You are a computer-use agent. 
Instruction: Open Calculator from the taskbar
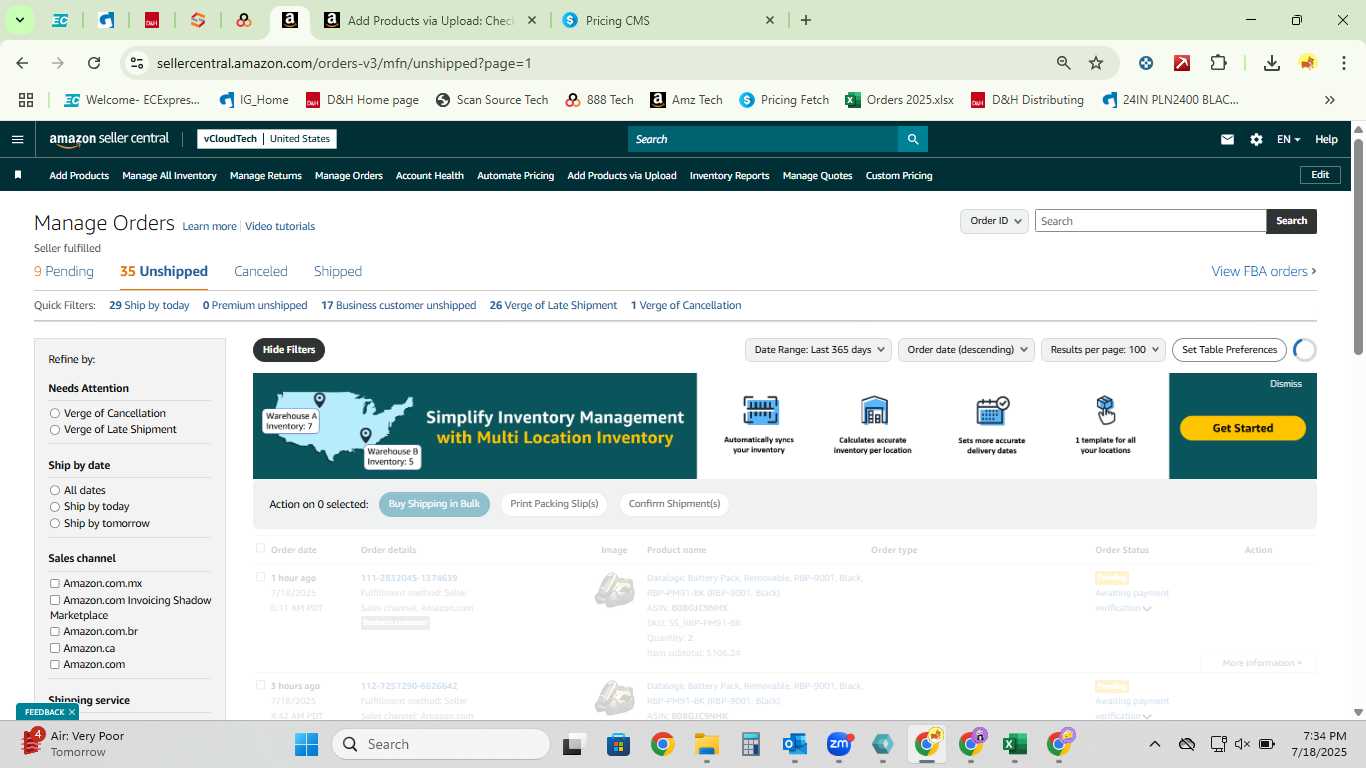751,744
